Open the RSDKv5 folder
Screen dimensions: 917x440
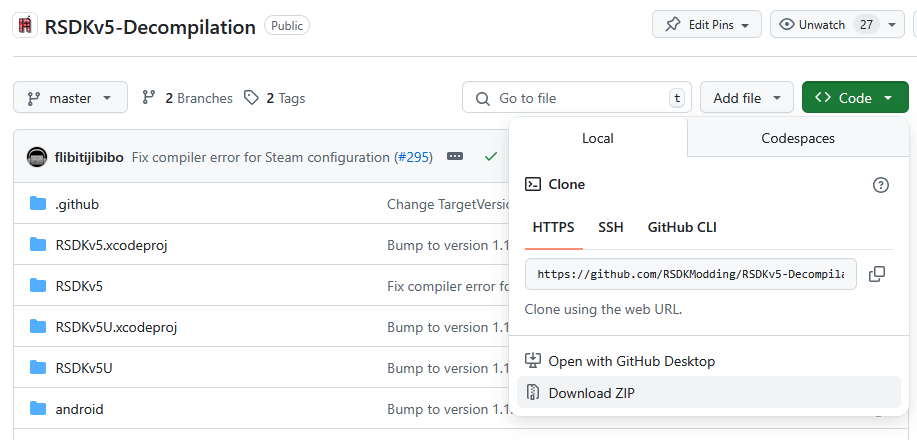coord(79,286)
